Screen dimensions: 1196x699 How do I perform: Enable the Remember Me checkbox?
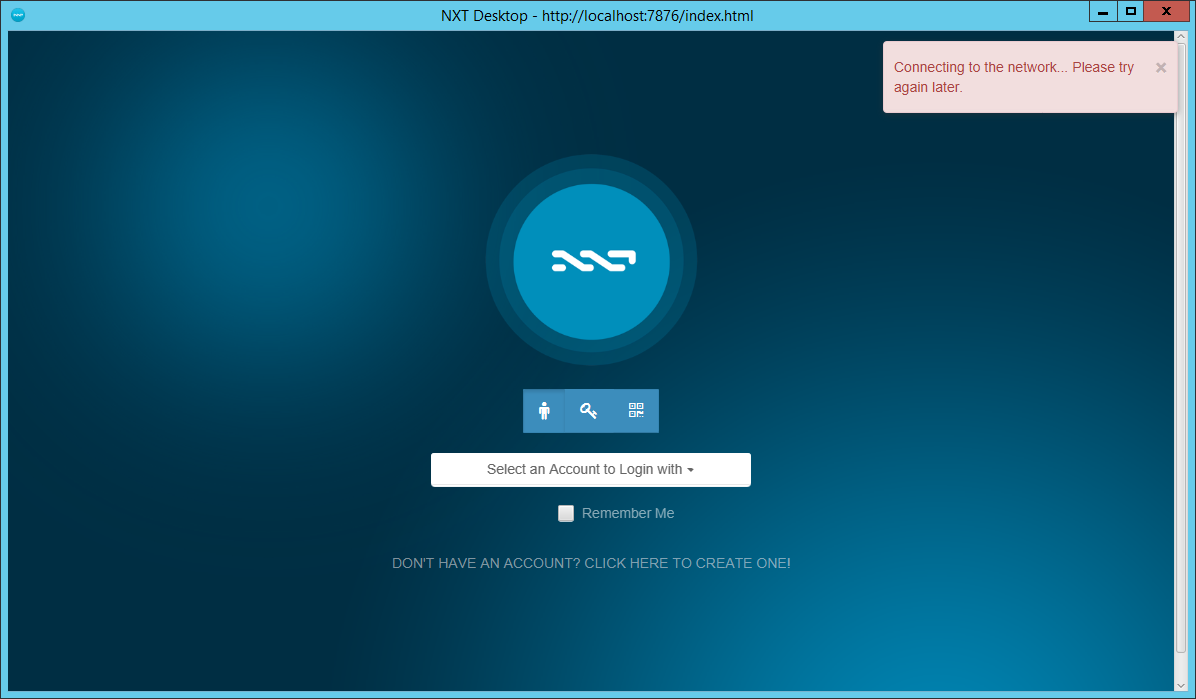tap(566, 514)
